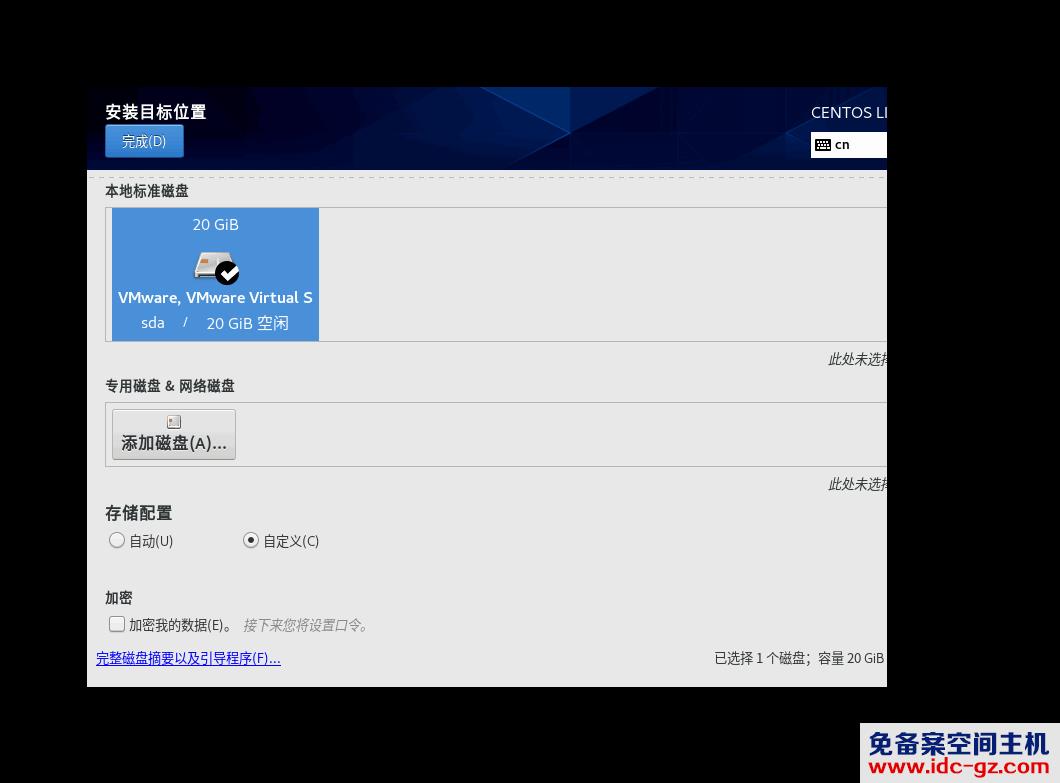Open the 添加磁盘(A)... add disk button

[174, 434]
